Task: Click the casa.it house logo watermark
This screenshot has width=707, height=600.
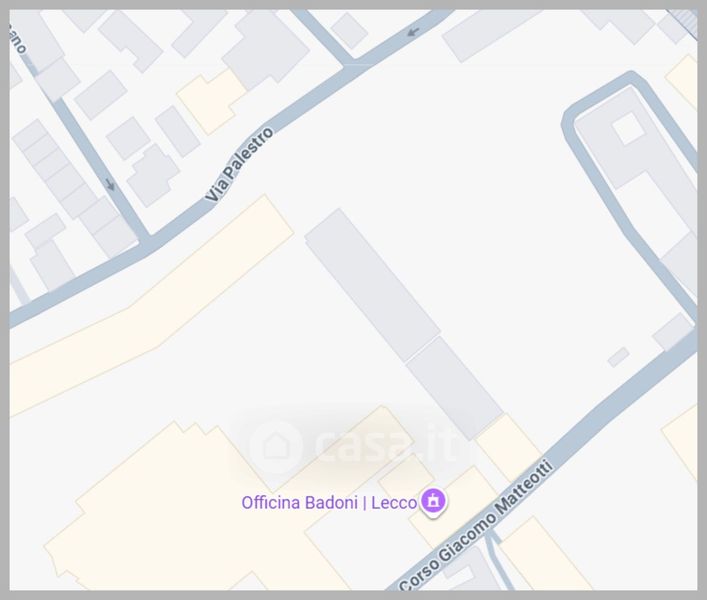Action: 275,446
